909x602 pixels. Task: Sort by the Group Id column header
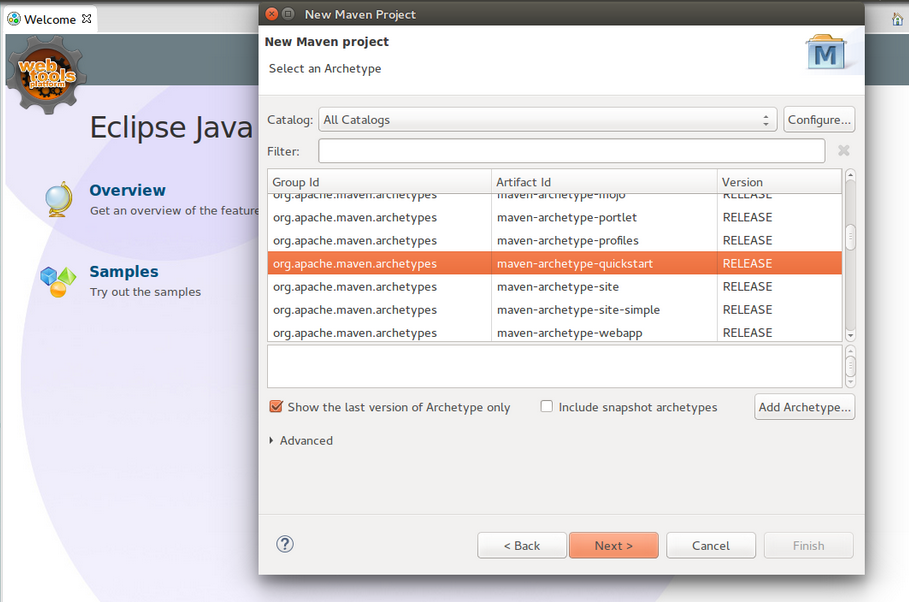click(x=379, y=182)
